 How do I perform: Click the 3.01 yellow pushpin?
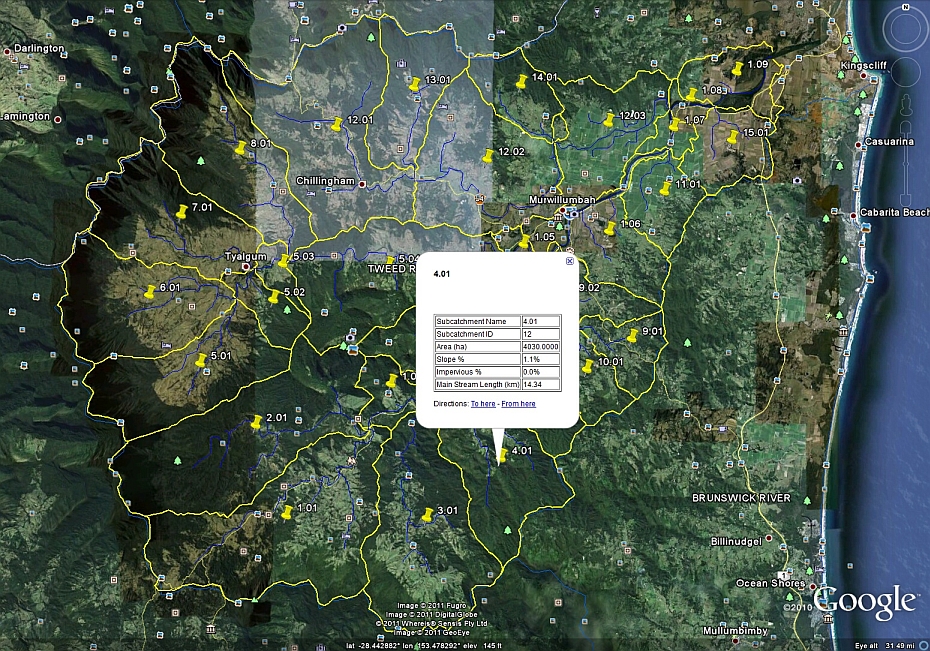click(x=427, y=515)
